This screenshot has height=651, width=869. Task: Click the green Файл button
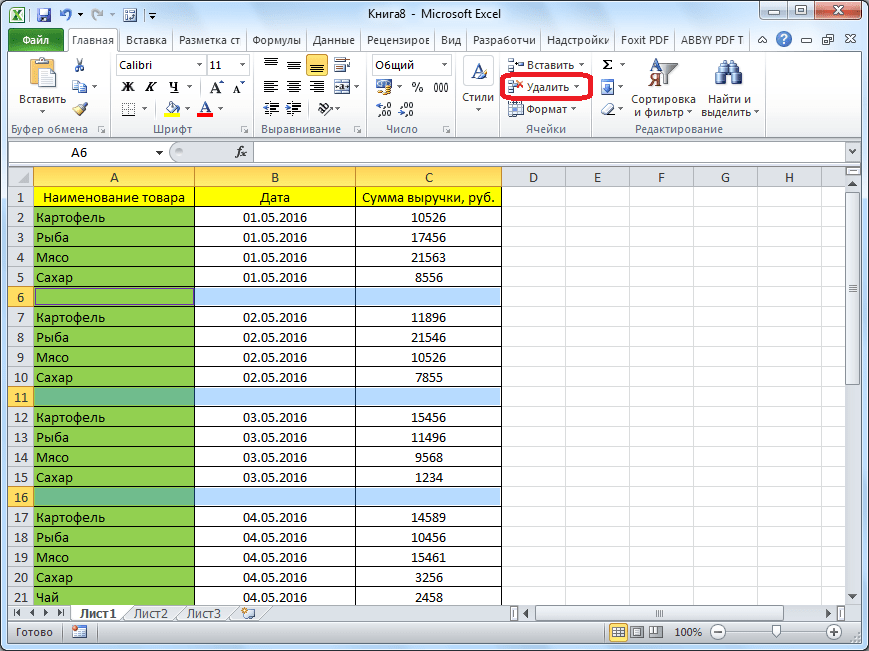36,40
